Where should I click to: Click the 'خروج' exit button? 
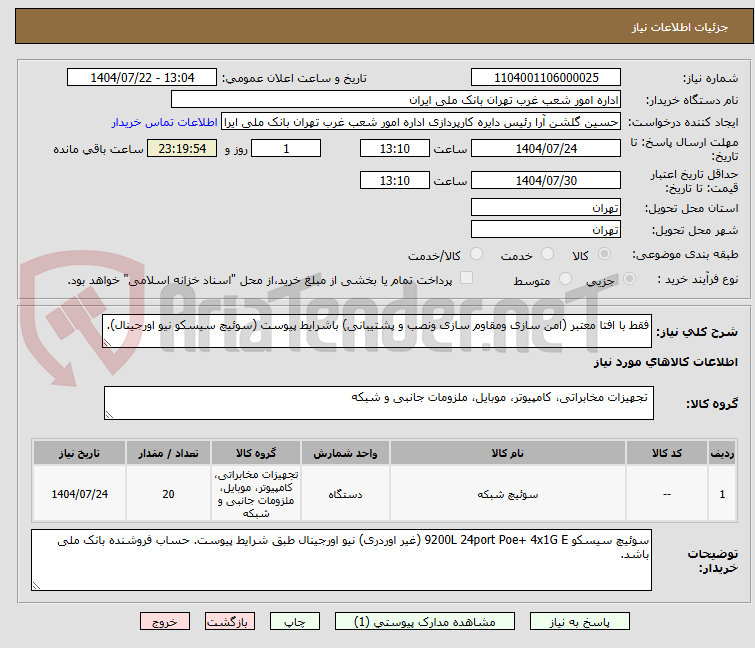tap(165, 622)
